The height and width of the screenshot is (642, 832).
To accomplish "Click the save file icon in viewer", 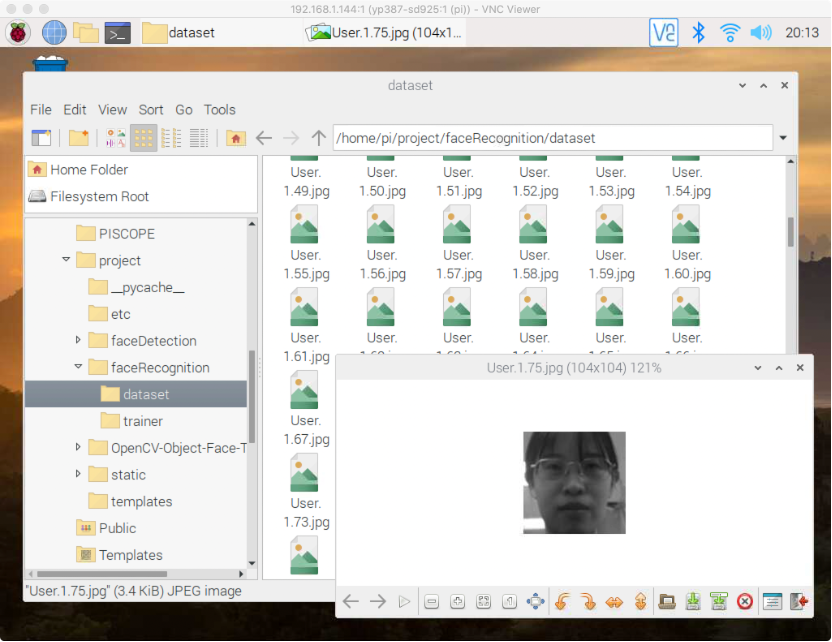I will [693, 601].
